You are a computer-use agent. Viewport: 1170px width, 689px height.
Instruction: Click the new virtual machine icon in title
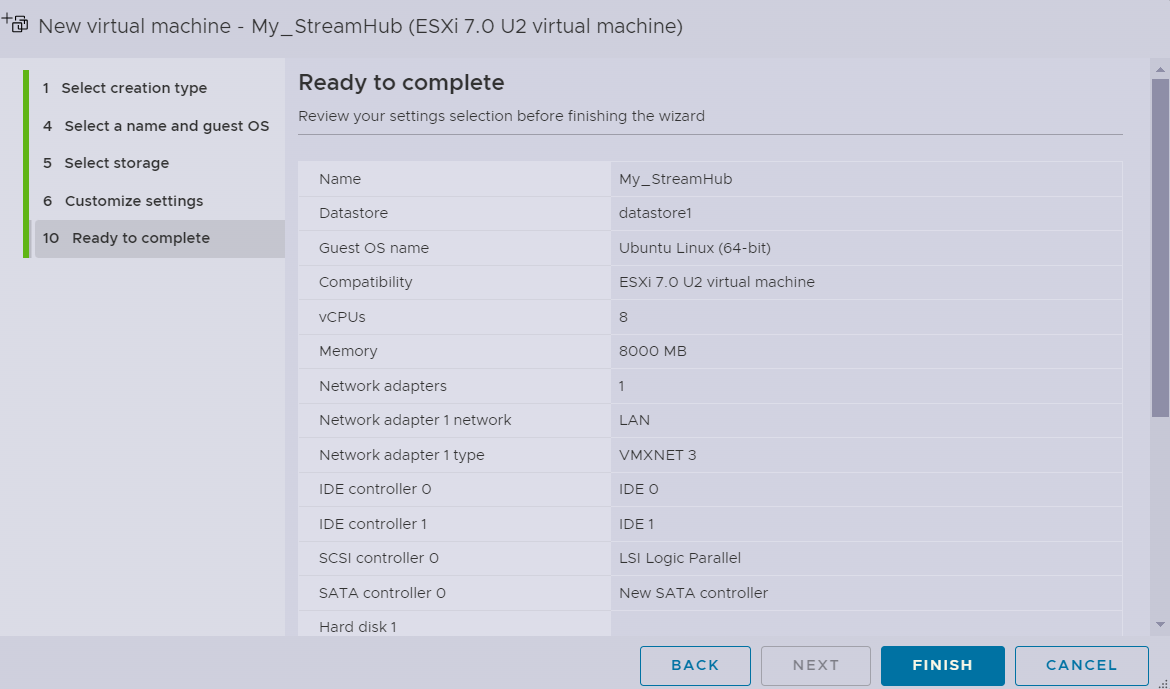coord(16,24)
